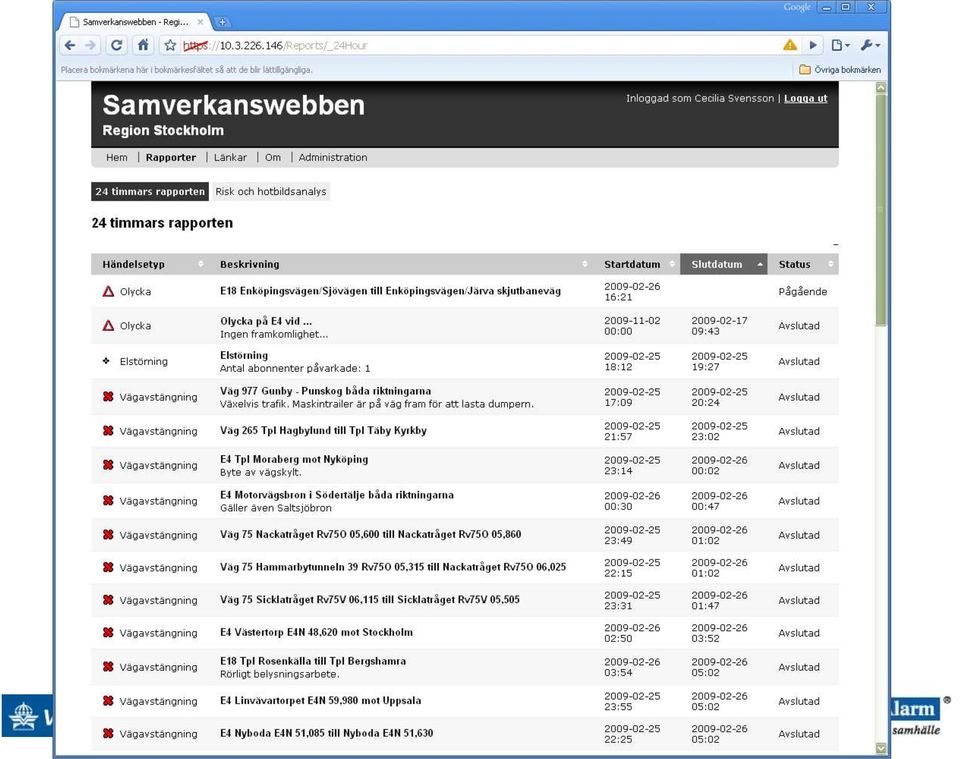Select text Rörligt belysningsarbete

[280, 674]
